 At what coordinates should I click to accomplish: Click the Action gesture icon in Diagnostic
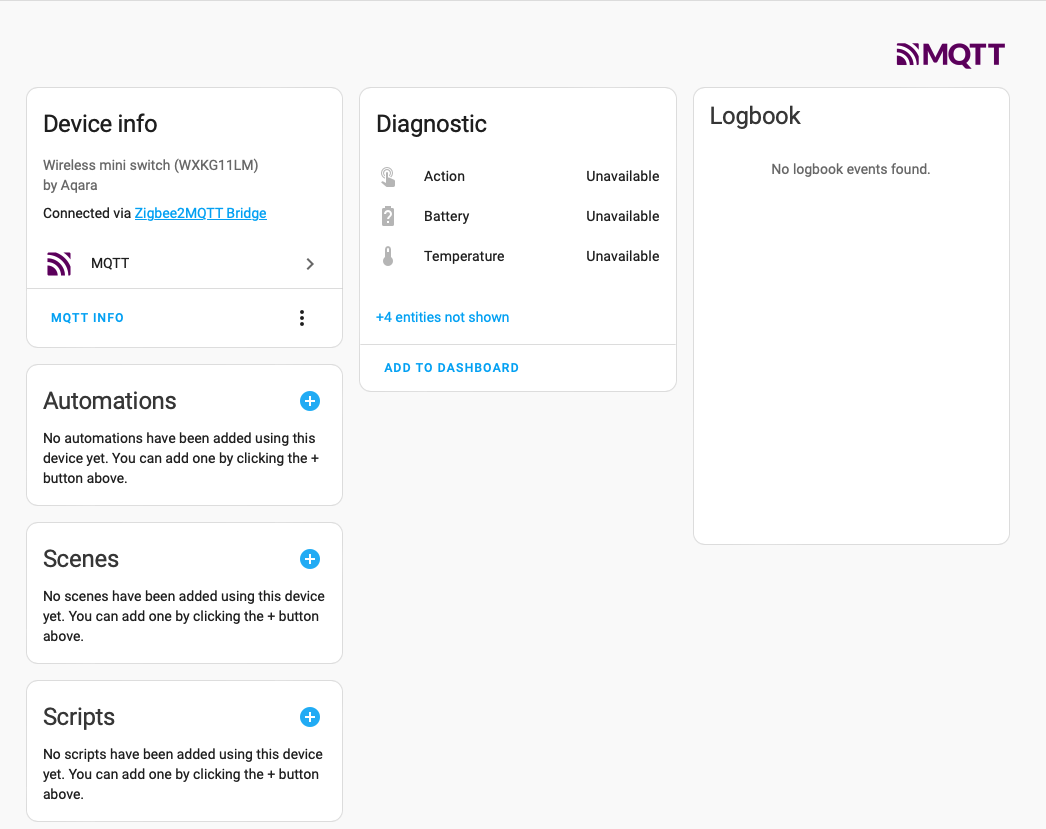click(x=389, y=176)
